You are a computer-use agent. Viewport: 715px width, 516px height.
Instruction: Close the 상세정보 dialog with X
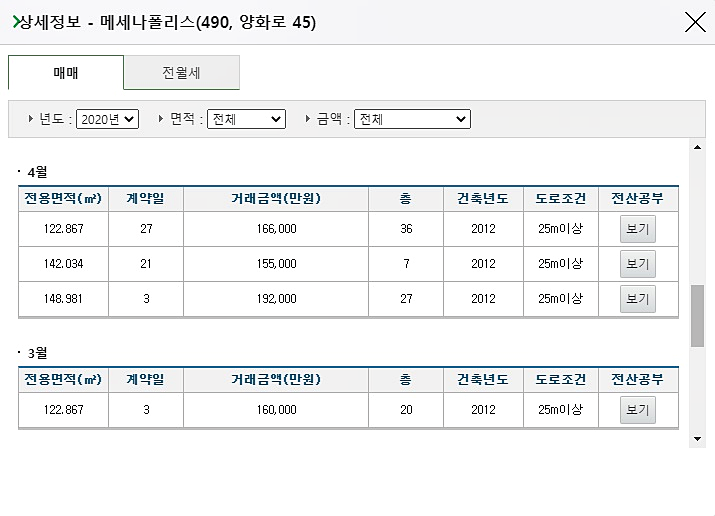pyautogui.click(x=695, y=22)
